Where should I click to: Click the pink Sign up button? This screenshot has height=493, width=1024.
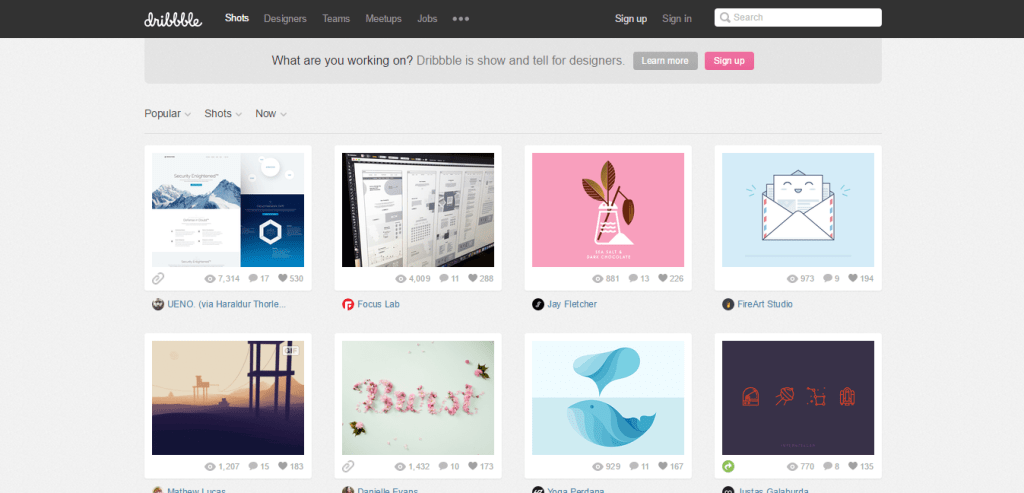point(729,61)
